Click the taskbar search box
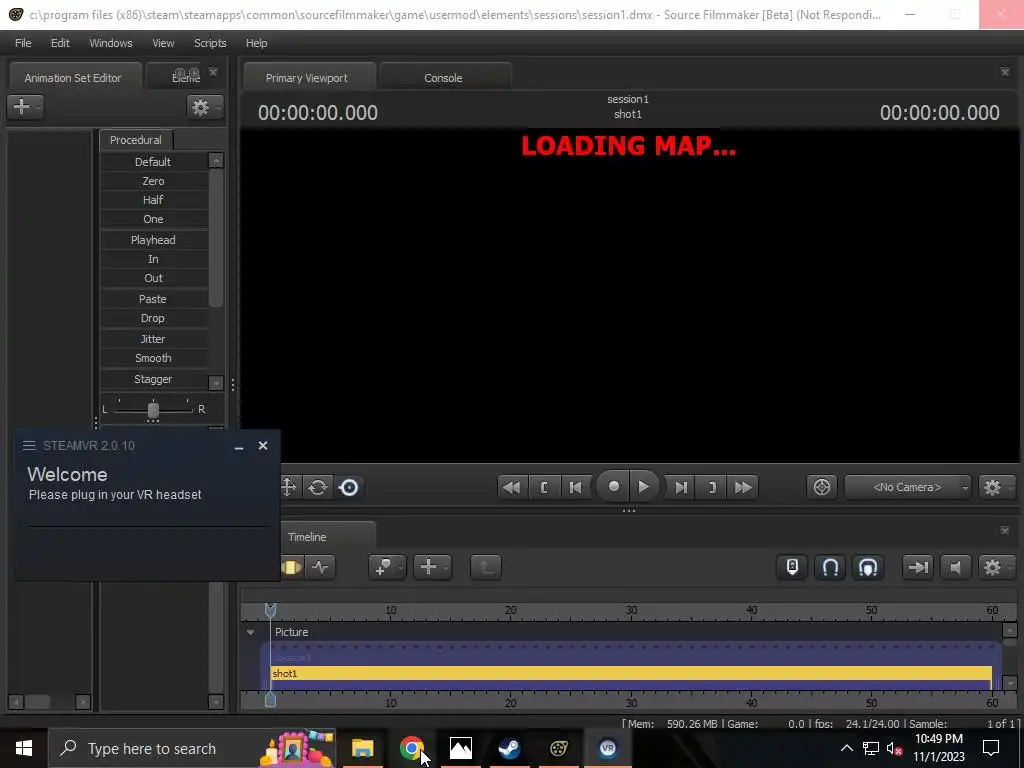 192,748
